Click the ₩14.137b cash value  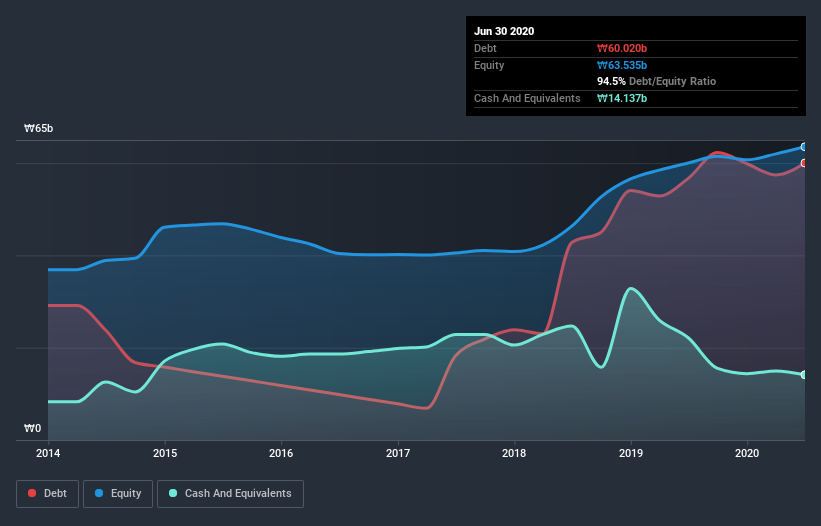tap(622, 98)
